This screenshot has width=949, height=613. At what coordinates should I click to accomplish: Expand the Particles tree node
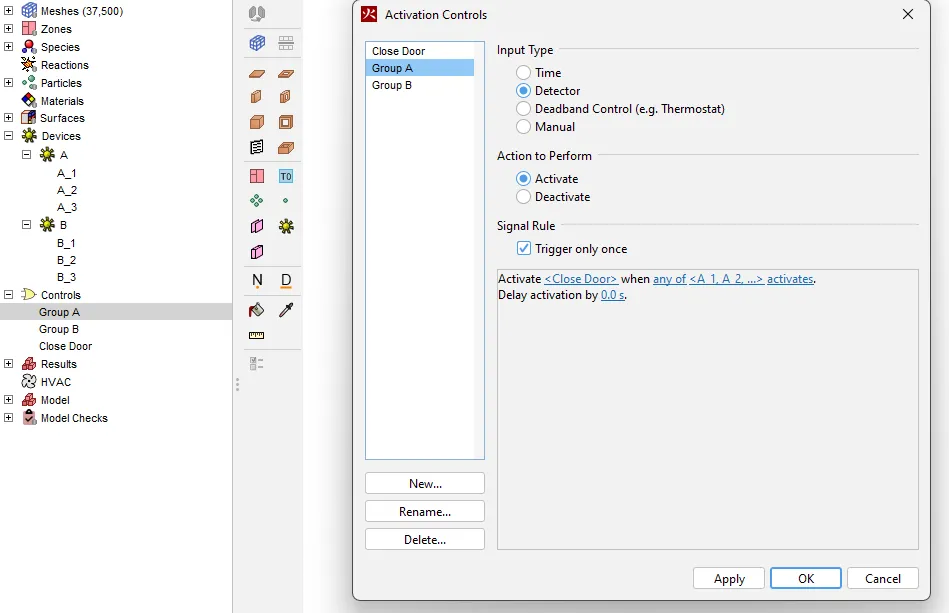click(x=8, y=82)
